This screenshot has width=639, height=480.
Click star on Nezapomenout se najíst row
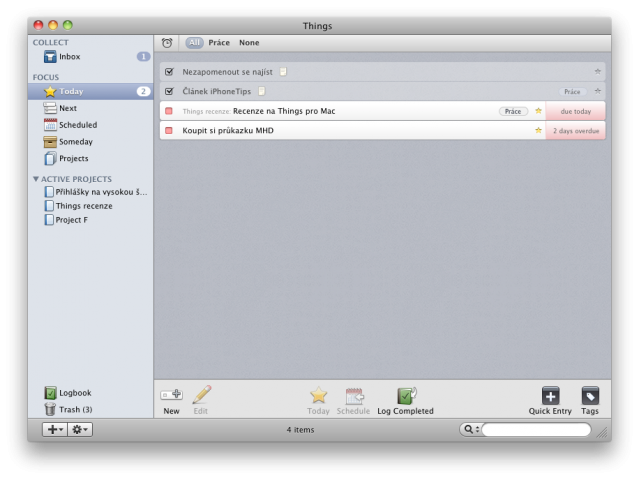click(x=597, y=72)
